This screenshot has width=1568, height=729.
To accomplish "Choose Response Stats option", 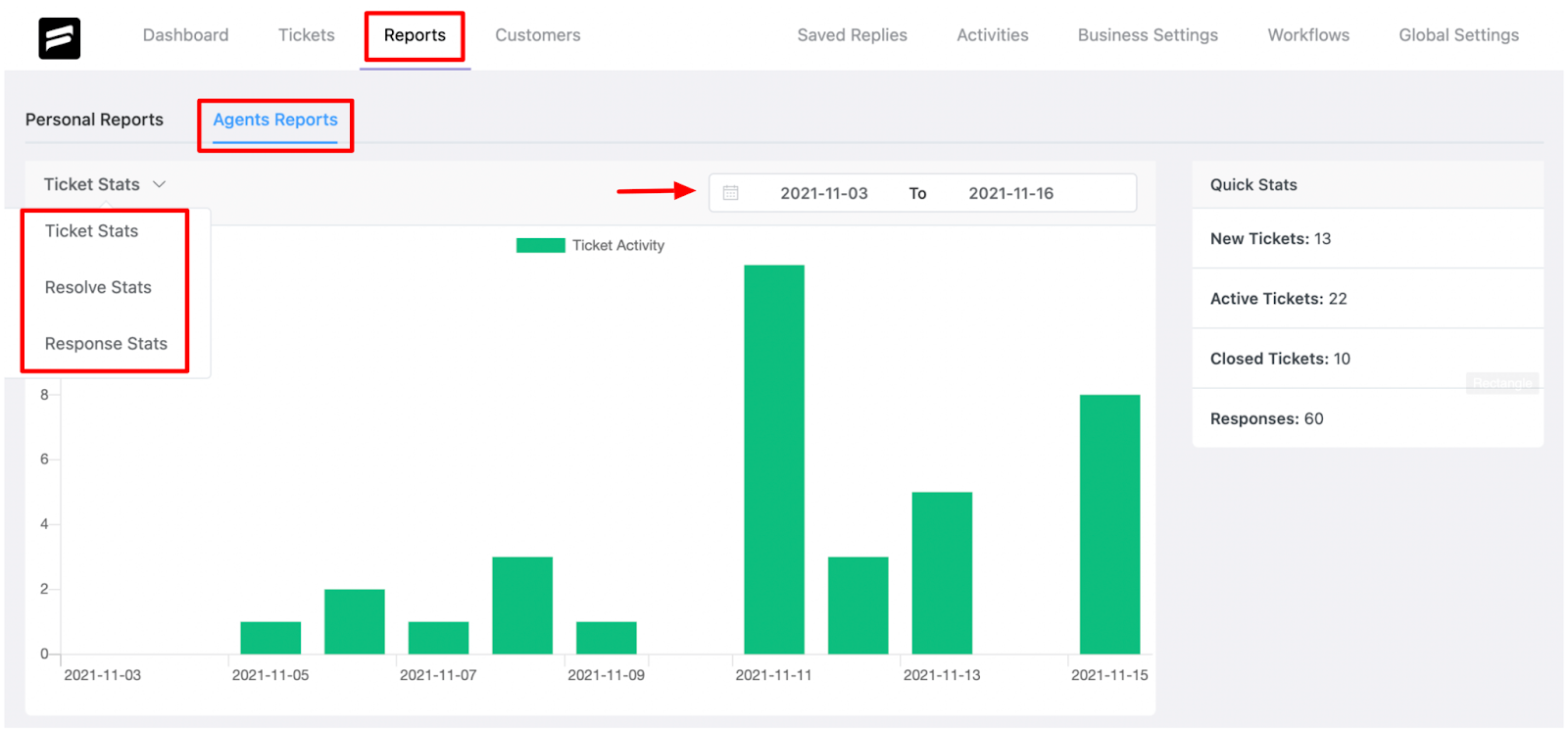I will (106, 344).
